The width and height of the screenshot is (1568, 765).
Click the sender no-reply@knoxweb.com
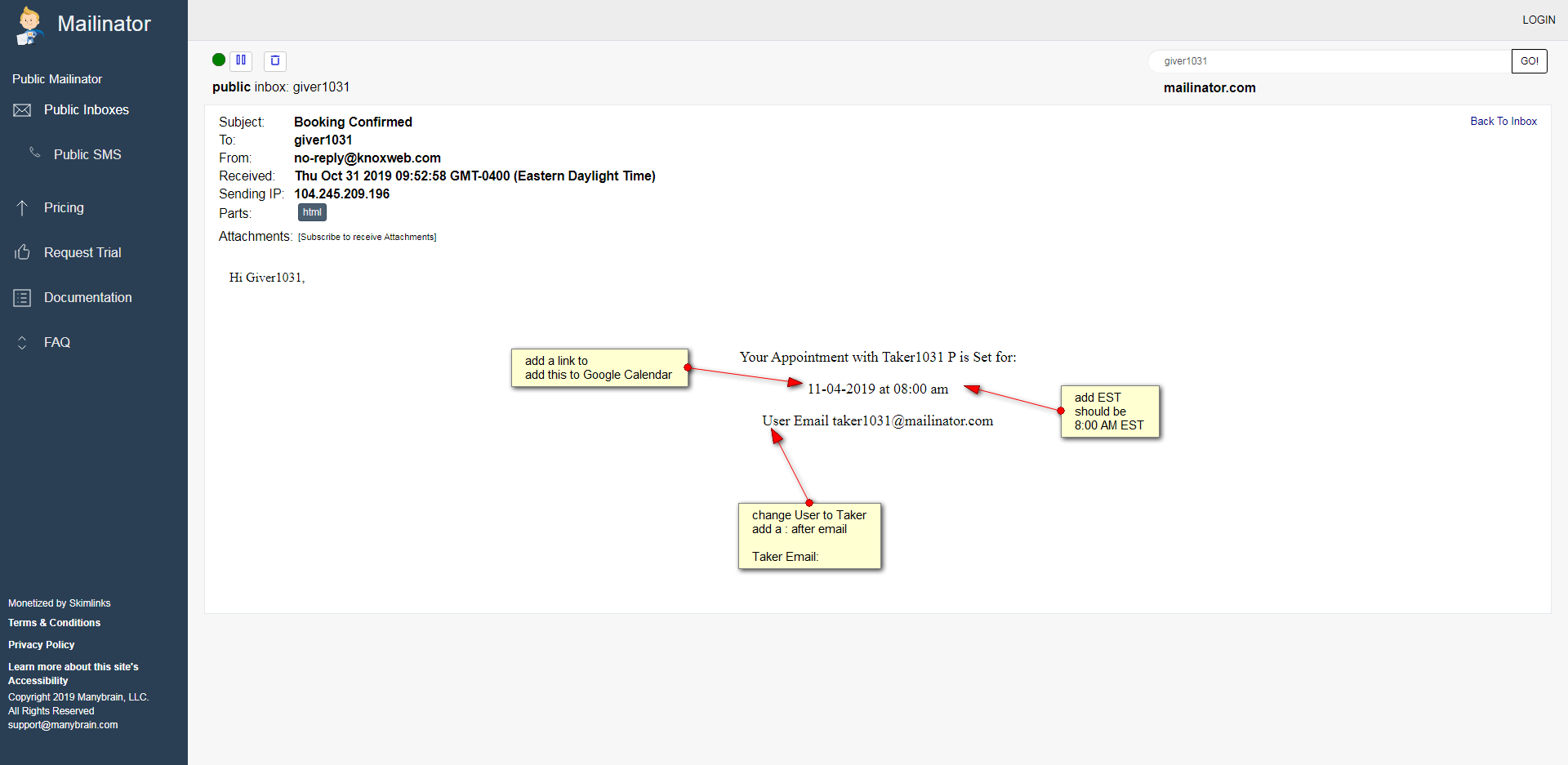(x=367, y=158)
